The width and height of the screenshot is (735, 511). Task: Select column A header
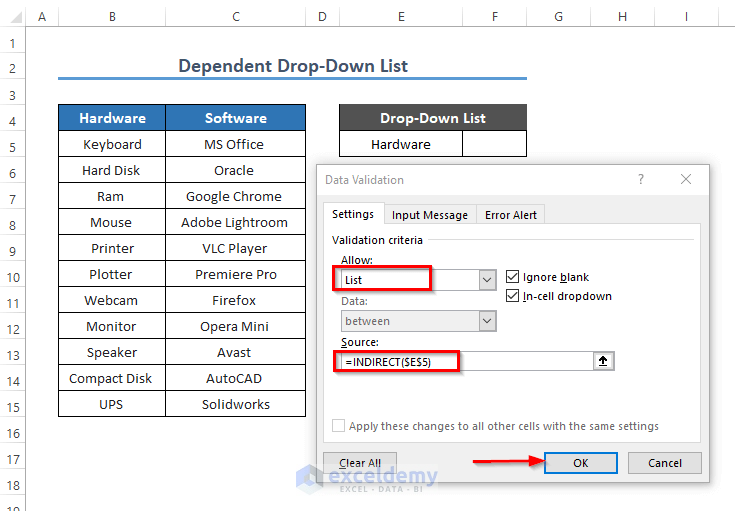42,17
